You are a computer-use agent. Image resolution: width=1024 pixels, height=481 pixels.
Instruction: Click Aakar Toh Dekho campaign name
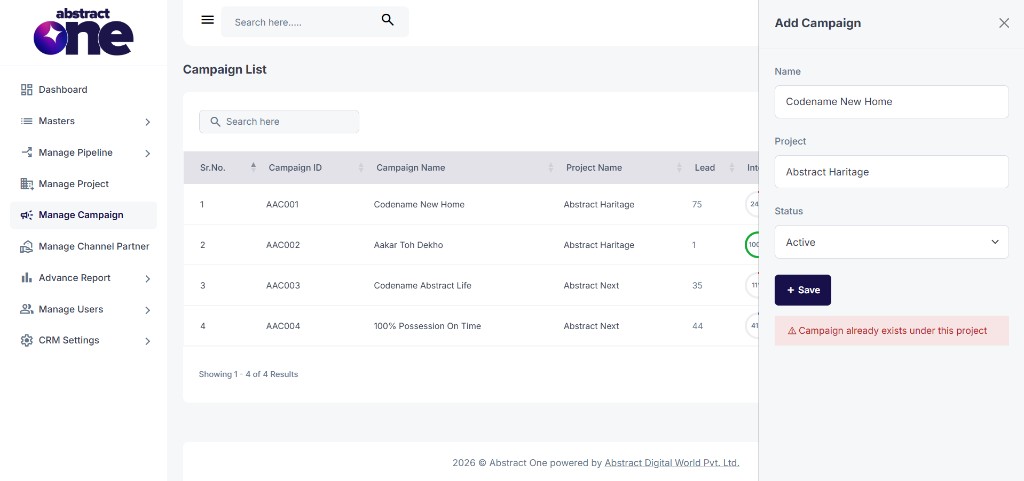408,245
